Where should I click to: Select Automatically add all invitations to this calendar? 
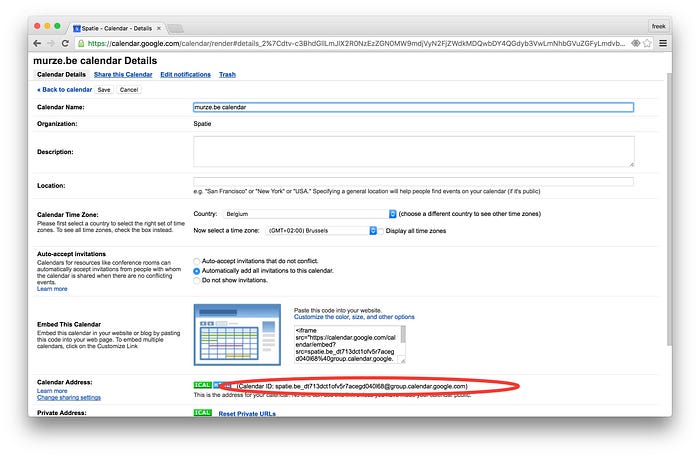196,271
